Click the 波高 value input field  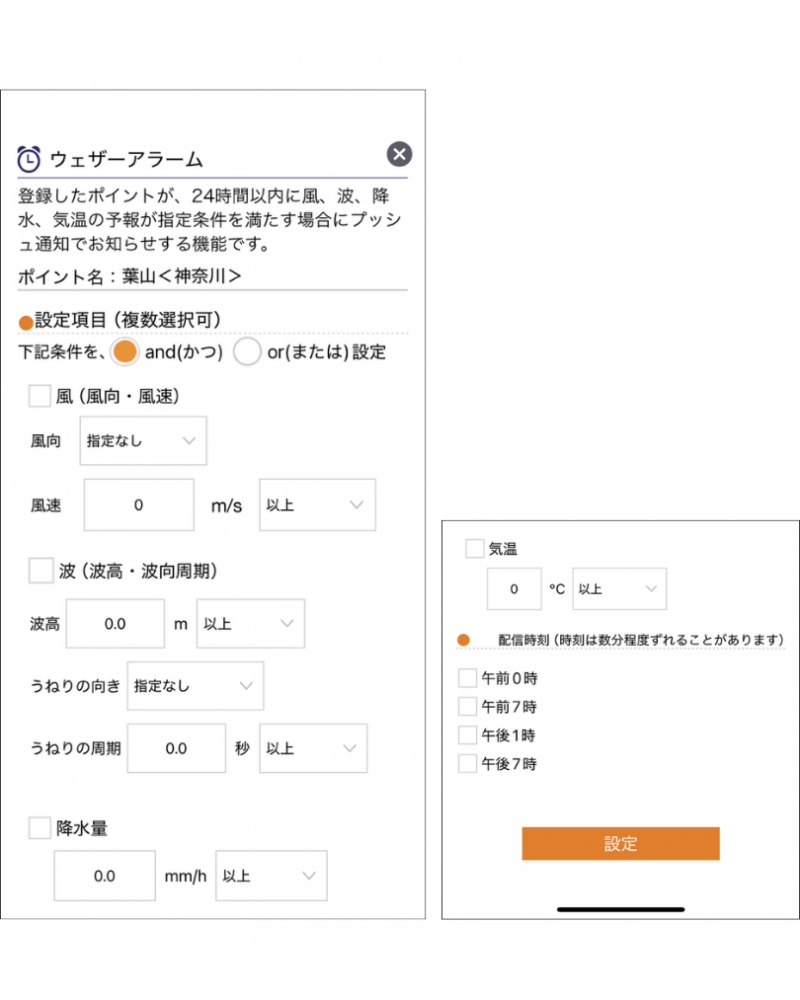(115, 624)
